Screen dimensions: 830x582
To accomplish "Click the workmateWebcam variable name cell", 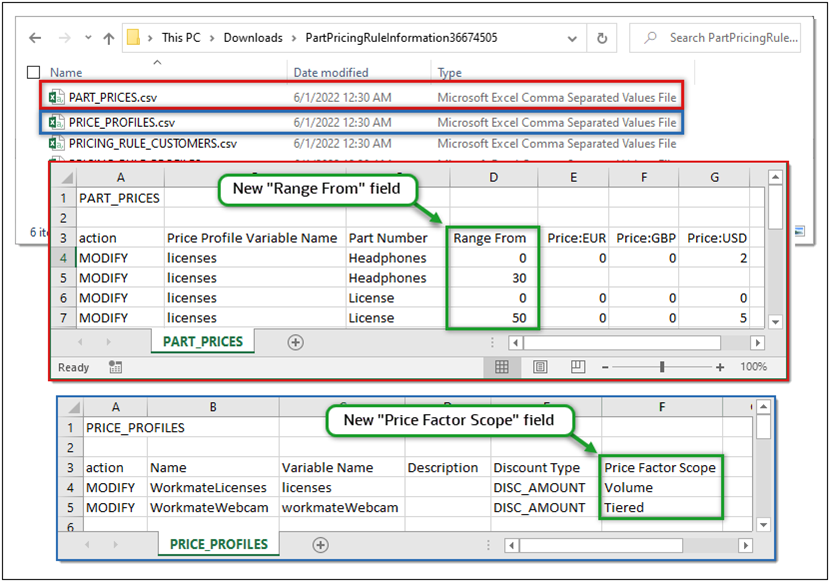I will pyautogui.click(x=341, y=507).
